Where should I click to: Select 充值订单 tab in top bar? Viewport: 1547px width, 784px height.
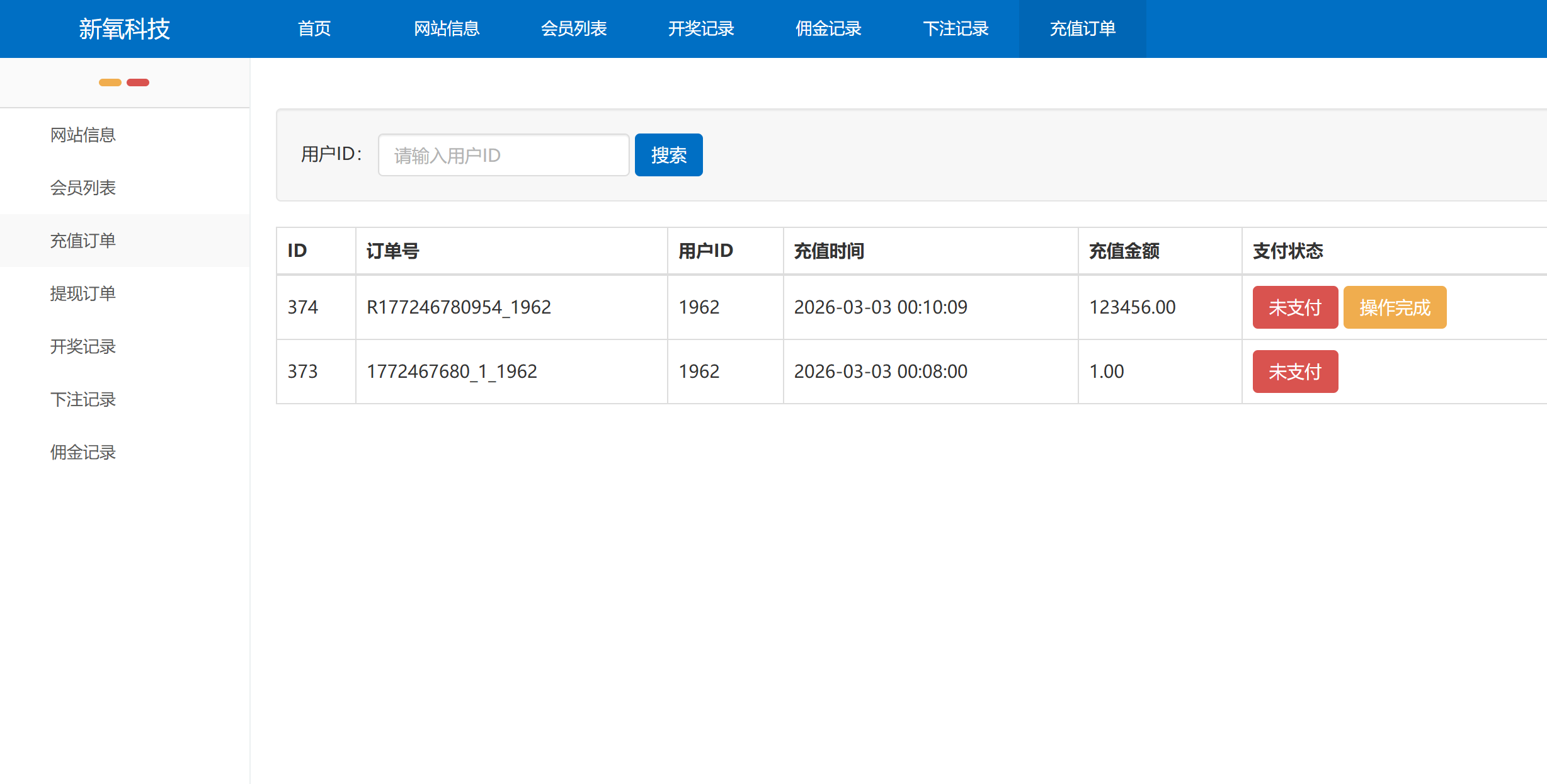coord(1083,29)
